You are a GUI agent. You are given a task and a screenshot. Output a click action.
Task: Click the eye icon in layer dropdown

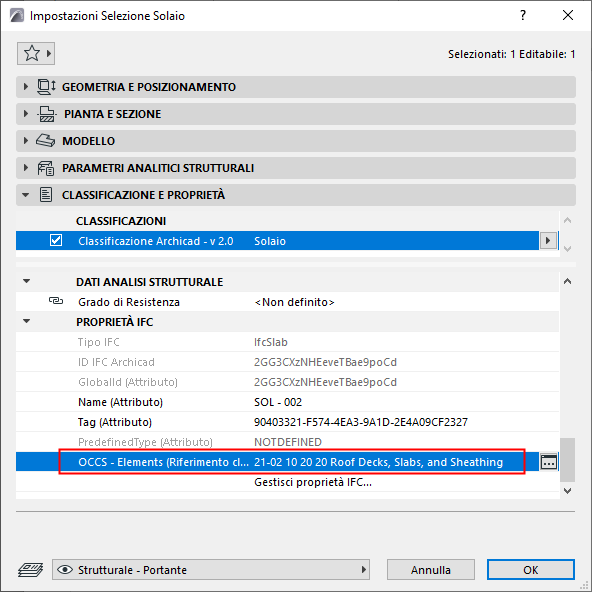65,569
